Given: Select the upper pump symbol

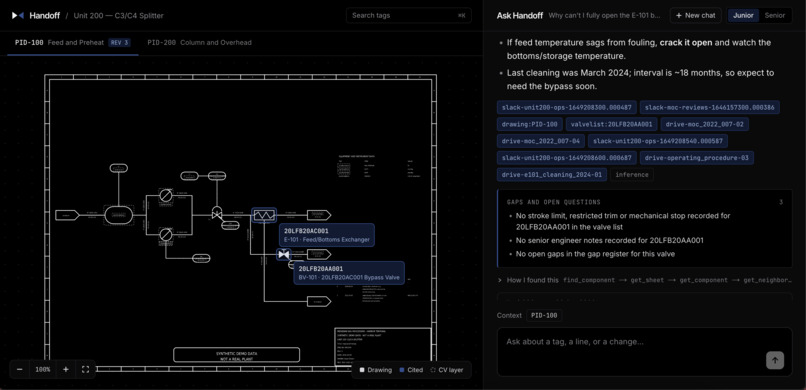Looking at the screenshot, I should coord(166,195).
